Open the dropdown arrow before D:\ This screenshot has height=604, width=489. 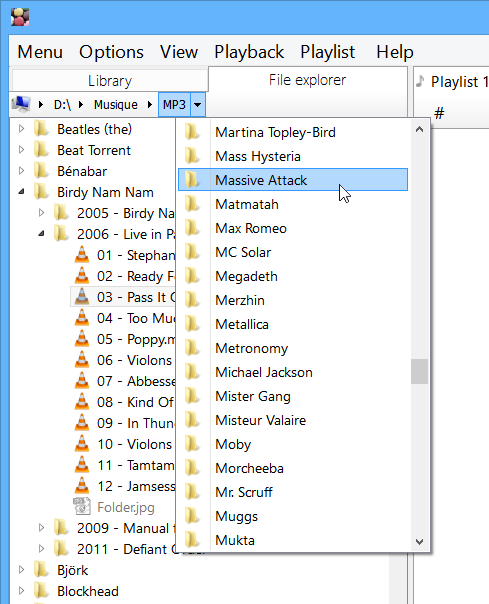(41, 104)
